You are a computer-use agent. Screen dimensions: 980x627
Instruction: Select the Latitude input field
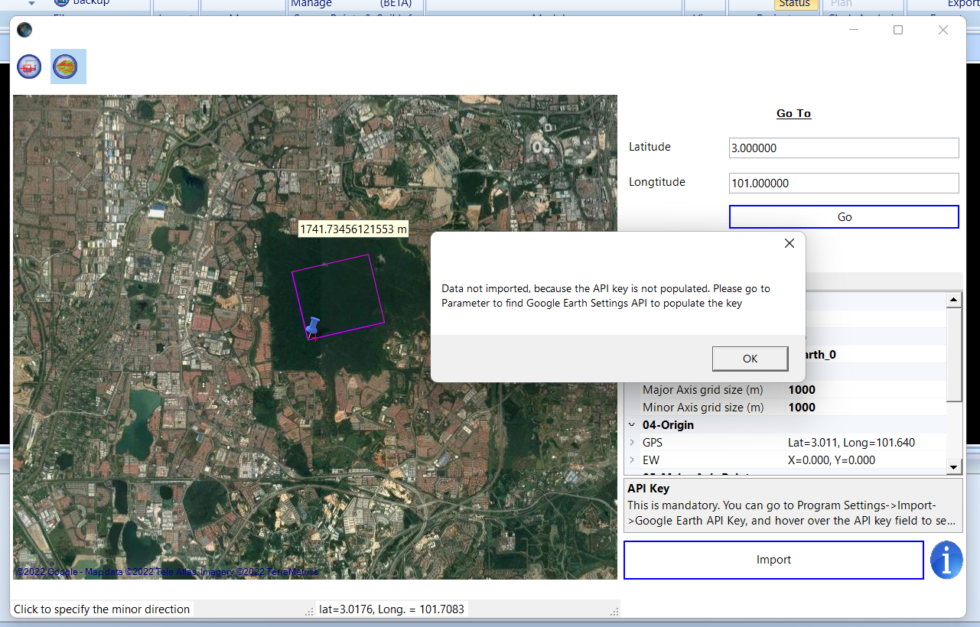coord(843,147)
